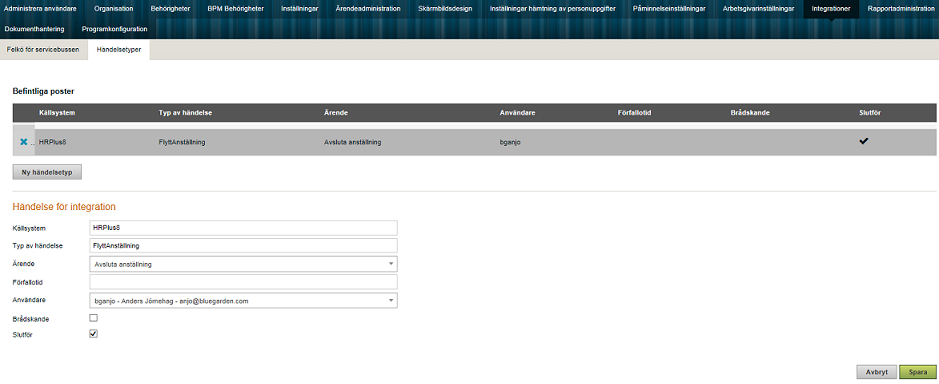Open Rapportadministration menu
The width and height of the screenshot is (939, 384).
[900, 9]
